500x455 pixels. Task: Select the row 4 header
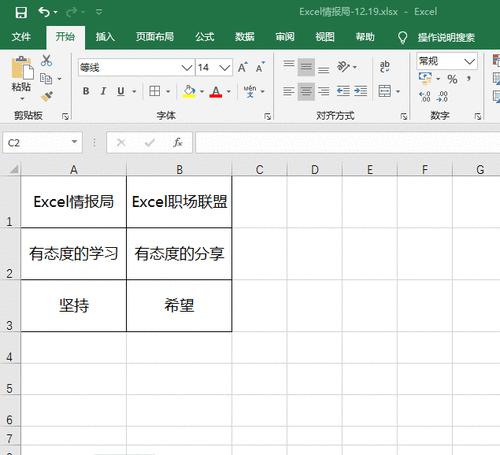(x=10, y=348)
